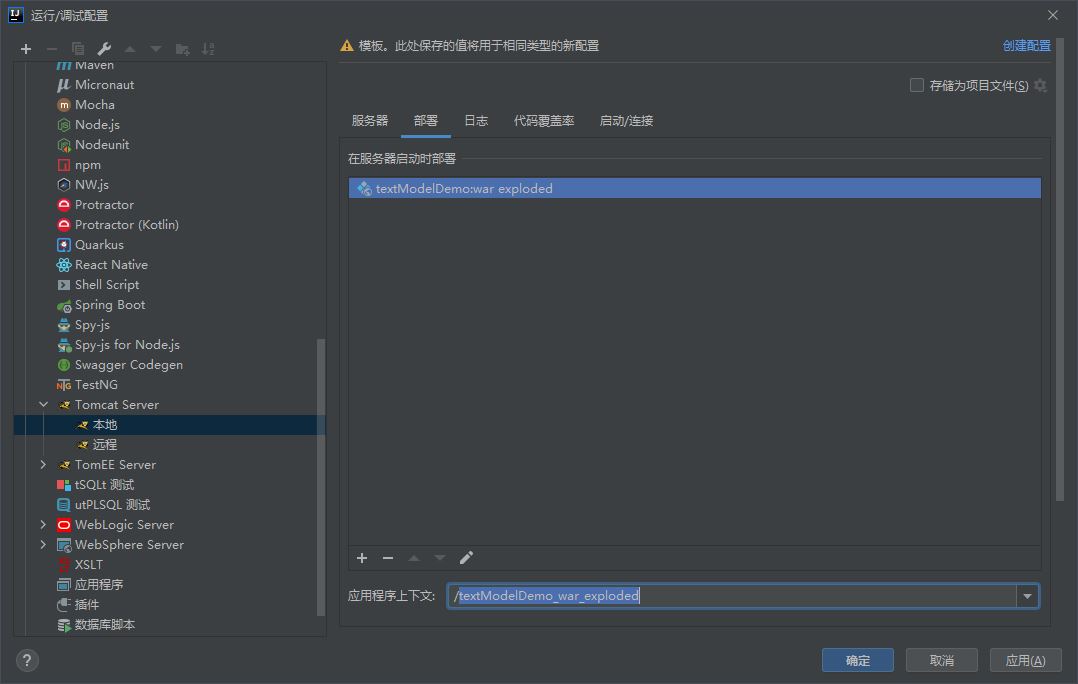This screenshot has height=684, width=1078.
Task: Enable 存储为项目文件 checkbox
Action: tap(916, 85)
